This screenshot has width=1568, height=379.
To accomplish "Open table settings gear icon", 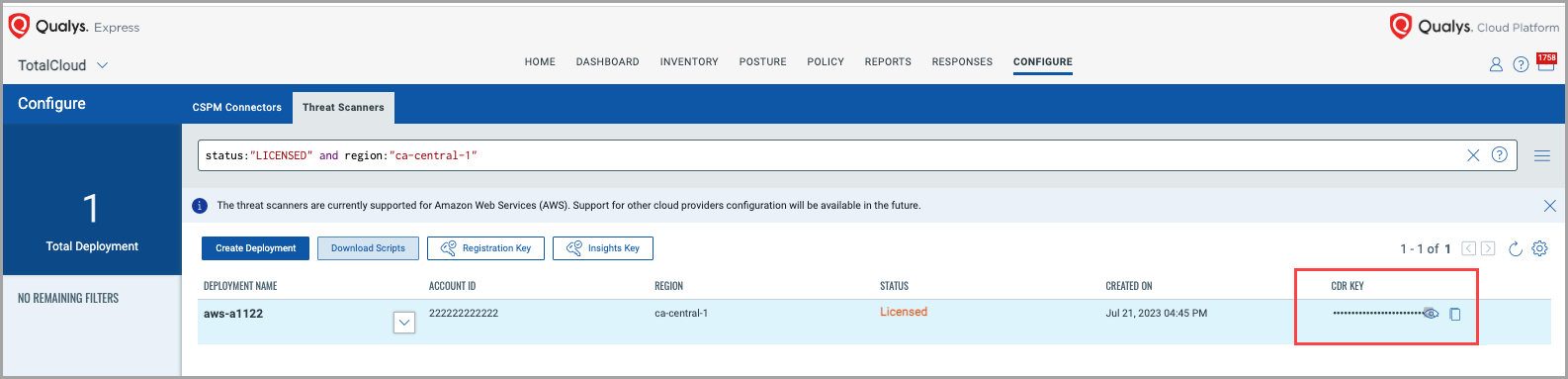I will pyautogui.click(x=1539, y=248).
